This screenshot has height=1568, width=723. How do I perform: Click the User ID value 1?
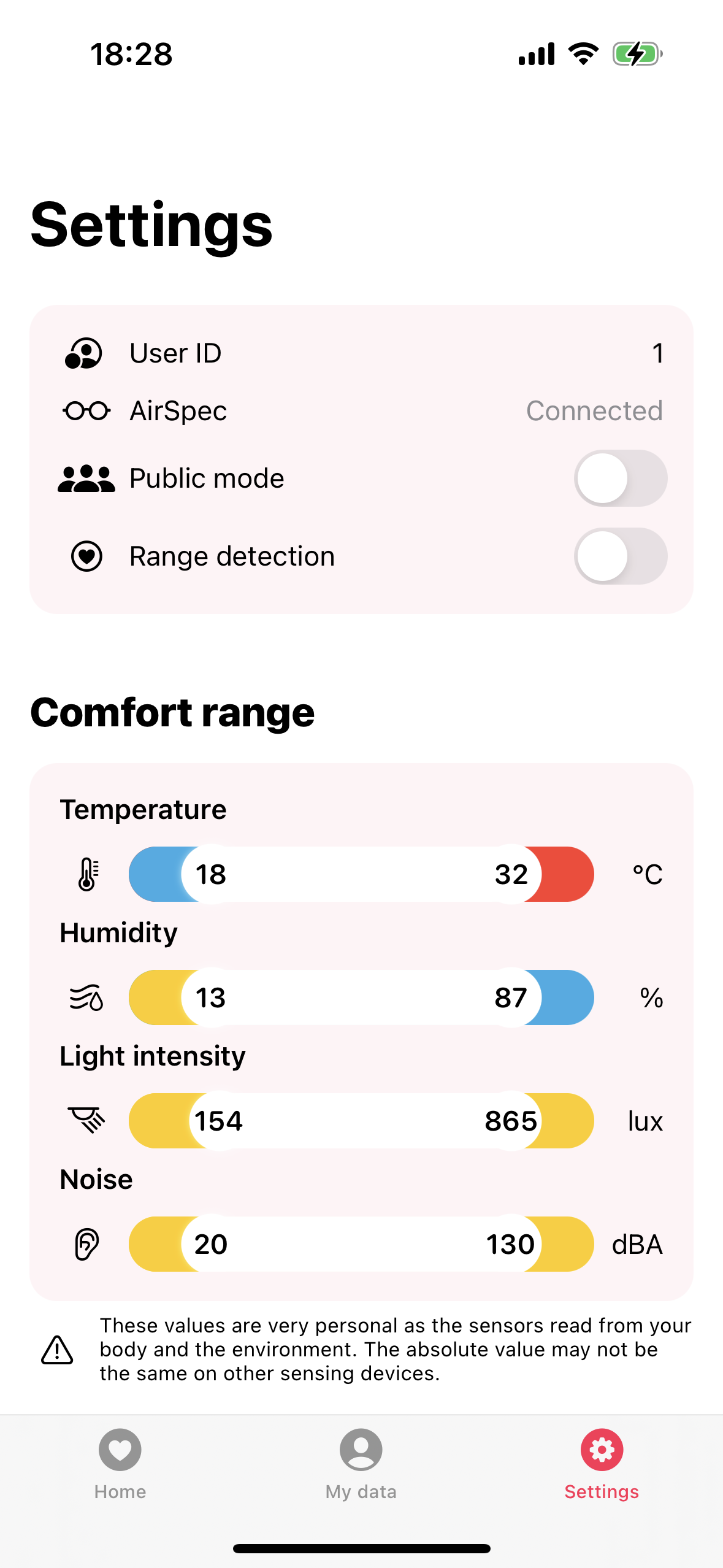pyautogui.click(x=657, y=353)
